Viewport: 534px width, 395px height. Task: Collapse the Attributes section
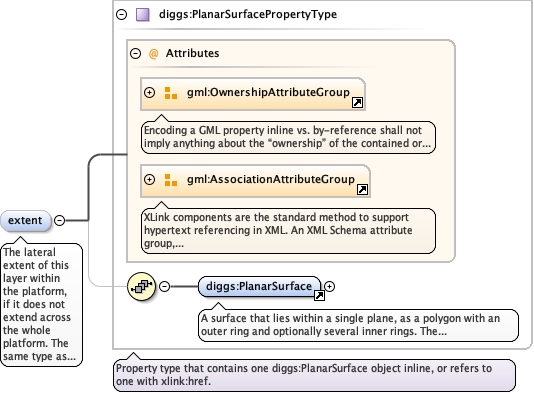tap(136, 53)
